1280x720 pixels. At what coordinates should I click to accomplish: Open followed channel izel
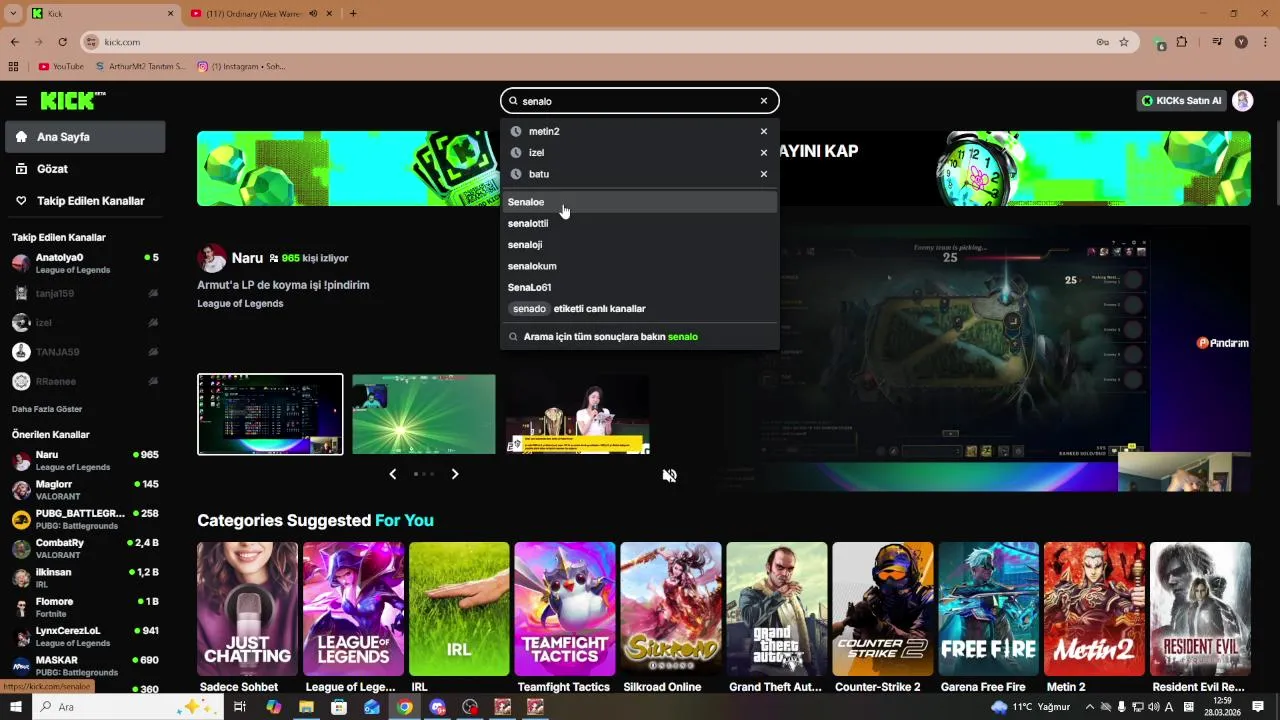[x=85, y=323]
